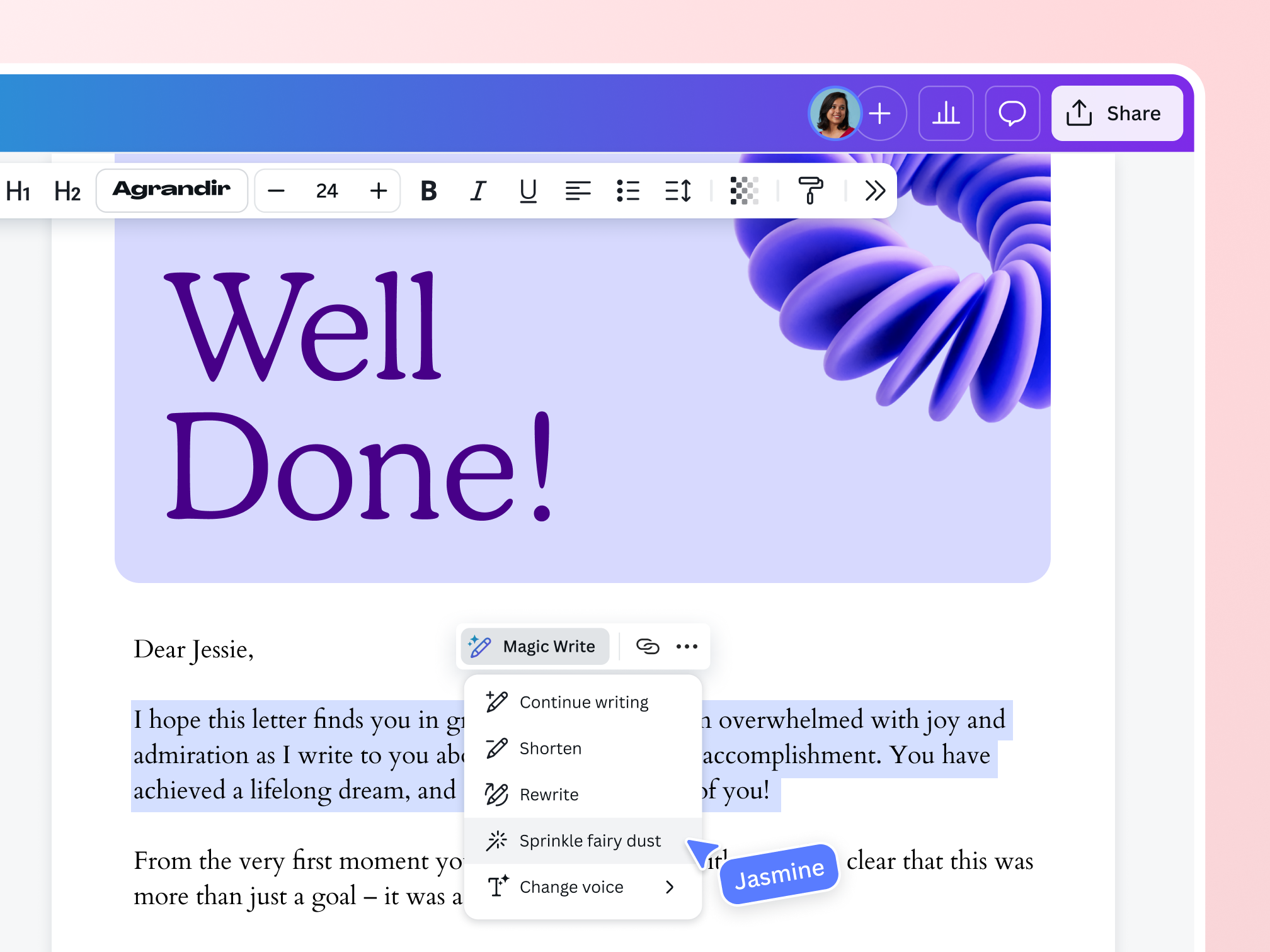Click the Share button

point(1116,113)
